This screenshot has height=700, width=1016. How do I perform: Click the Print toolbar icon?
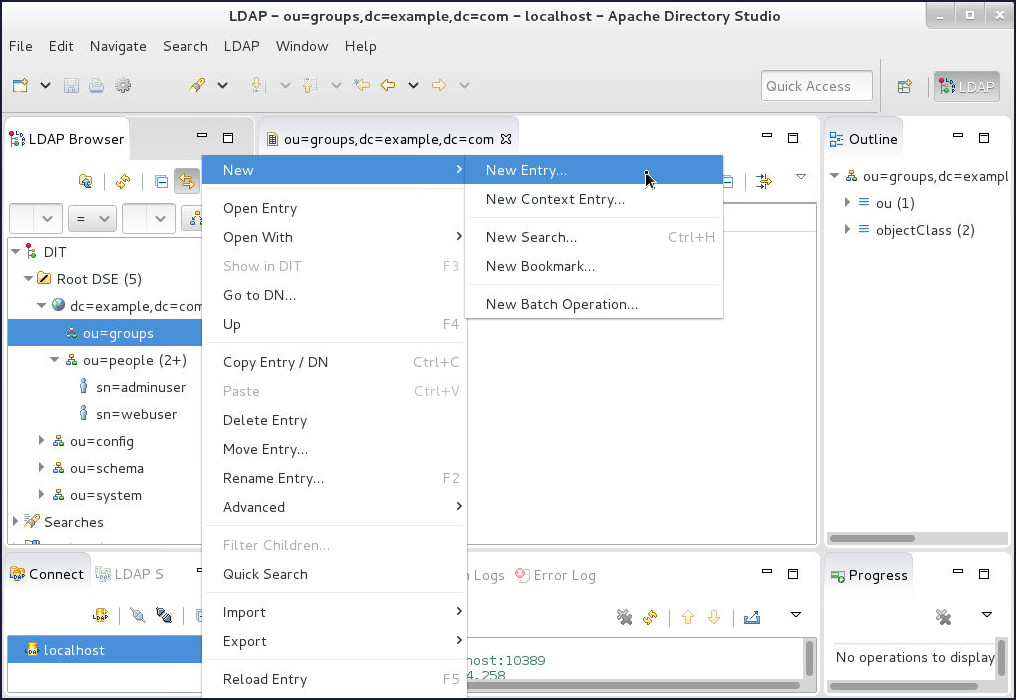tap(97, 86)
